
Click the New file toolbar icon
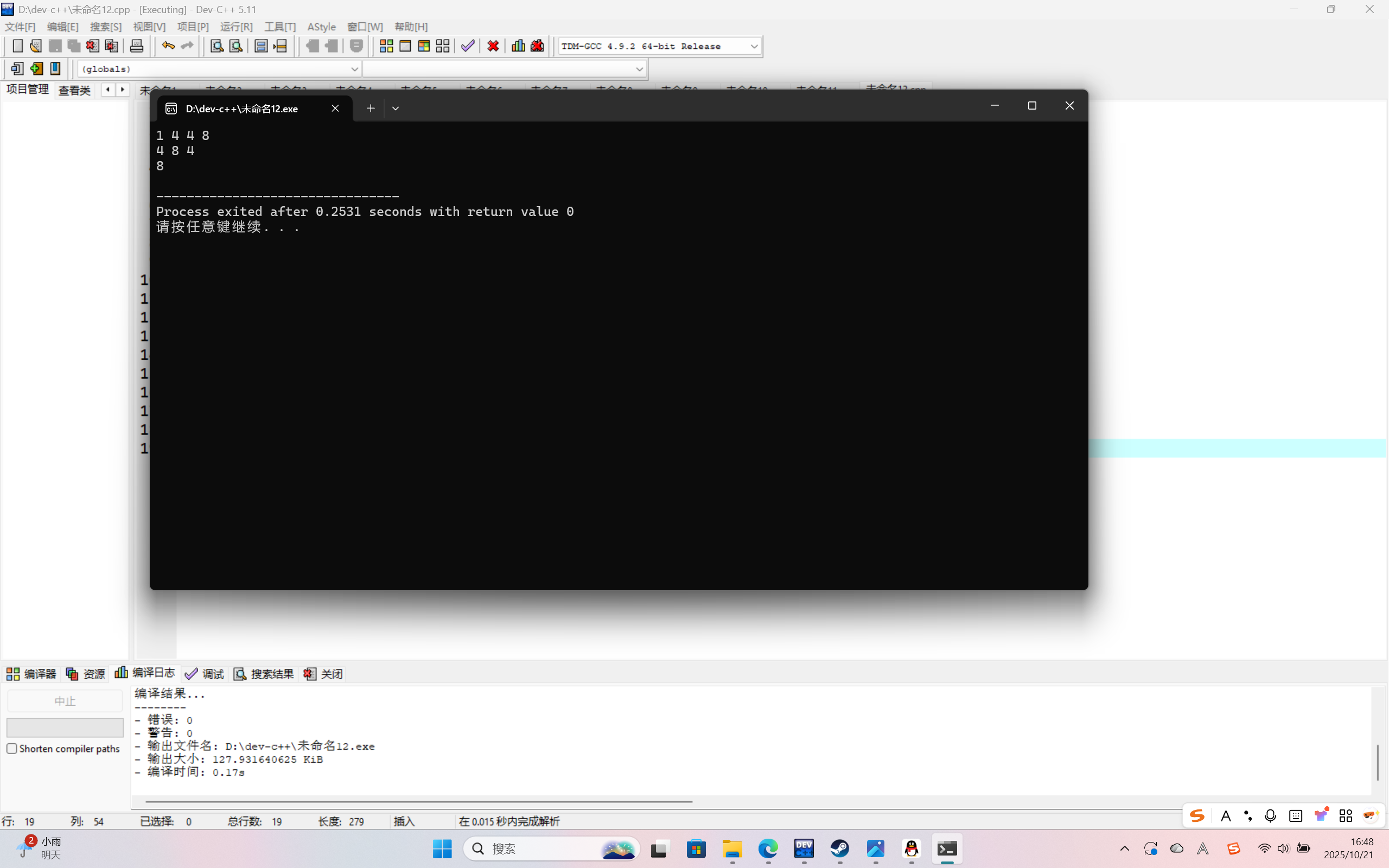(x=17, y=46)
